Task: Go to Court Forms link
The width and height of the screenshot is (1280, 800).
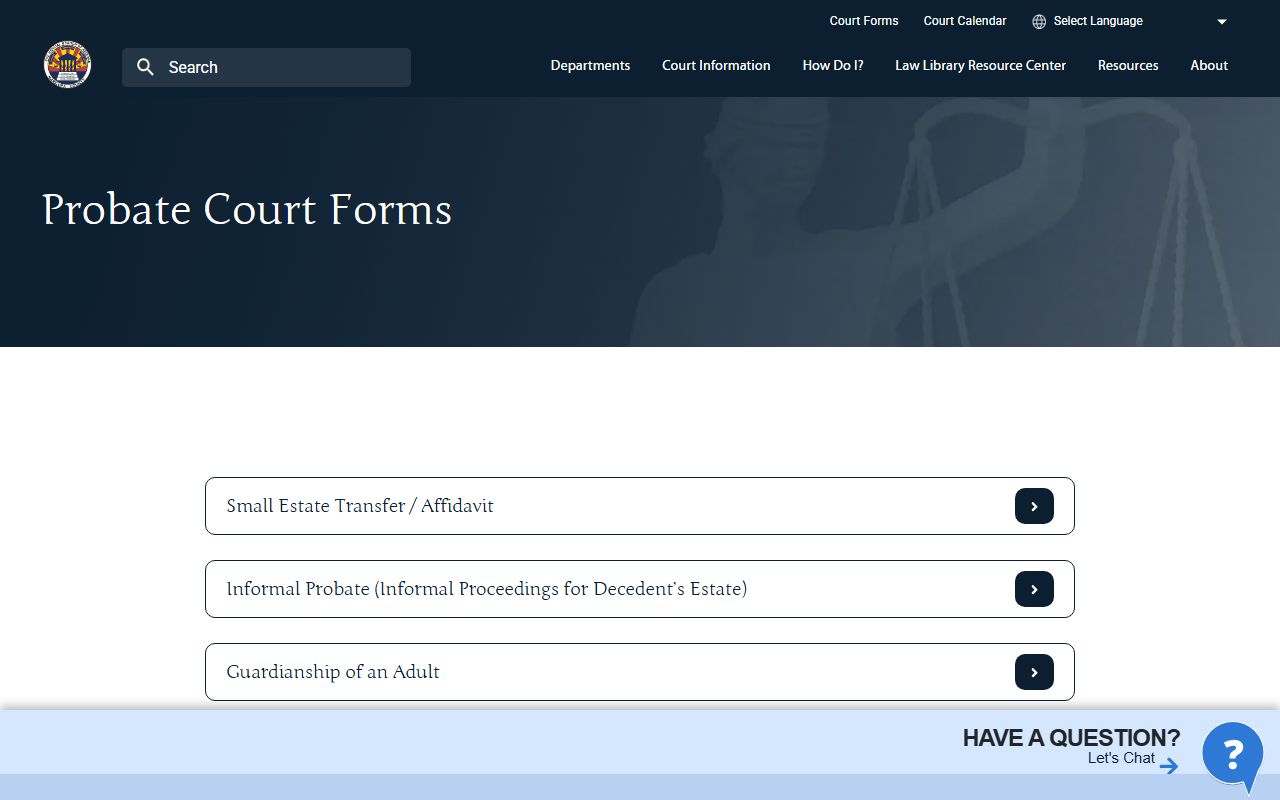Action: tap(864, 21)
